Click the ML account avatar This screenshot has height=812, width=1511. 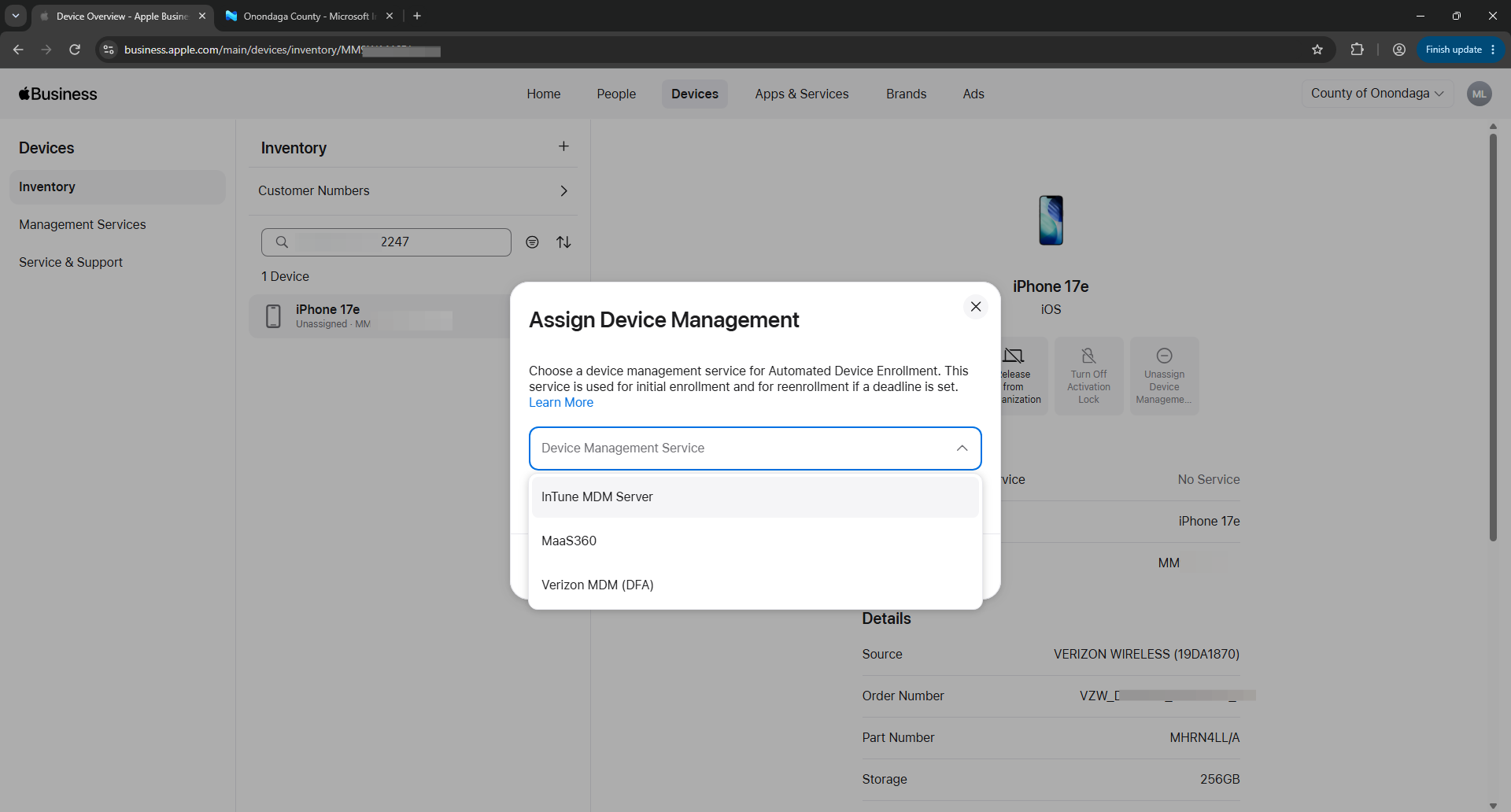coord(1480,94)
